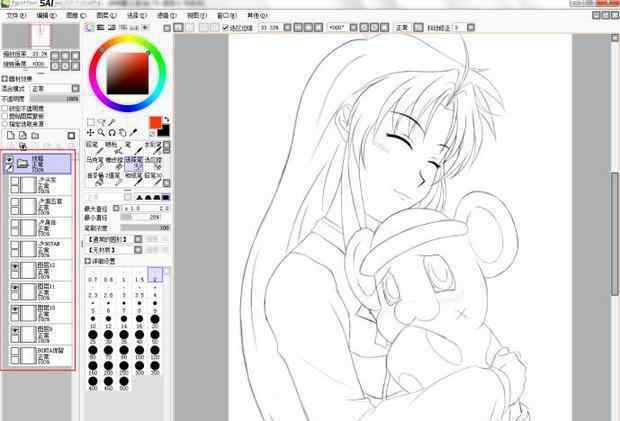The height and width of the screenshot is (421, 620).
Task: Create a new normal layer
Action: pos(11,136)
